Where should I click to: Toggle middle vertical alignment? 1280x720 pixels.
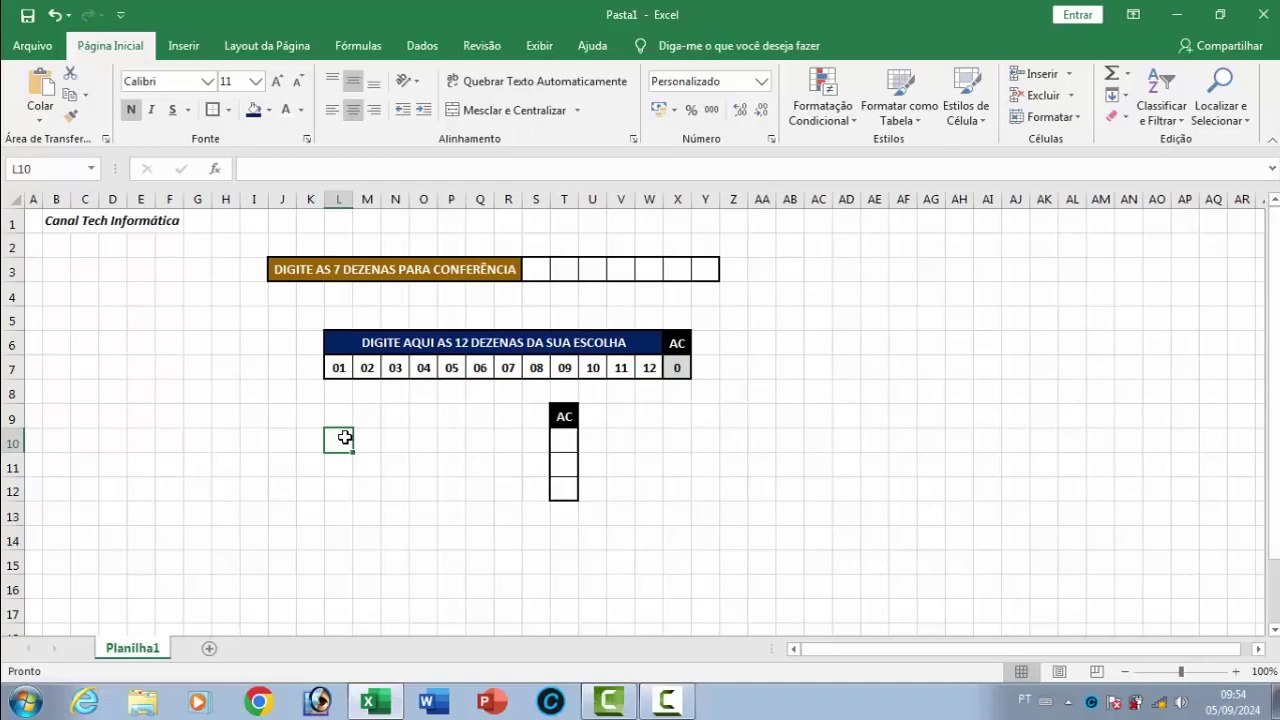[353, 81]
